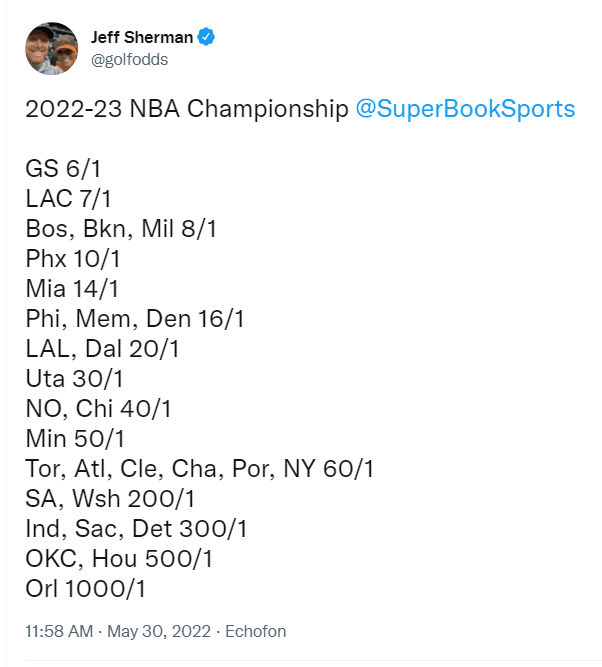This screenshot has height=667, width=602.
Task: Click the "LAC 7/1" odds line
Action: pyautogui.click(x=70, y=199)
